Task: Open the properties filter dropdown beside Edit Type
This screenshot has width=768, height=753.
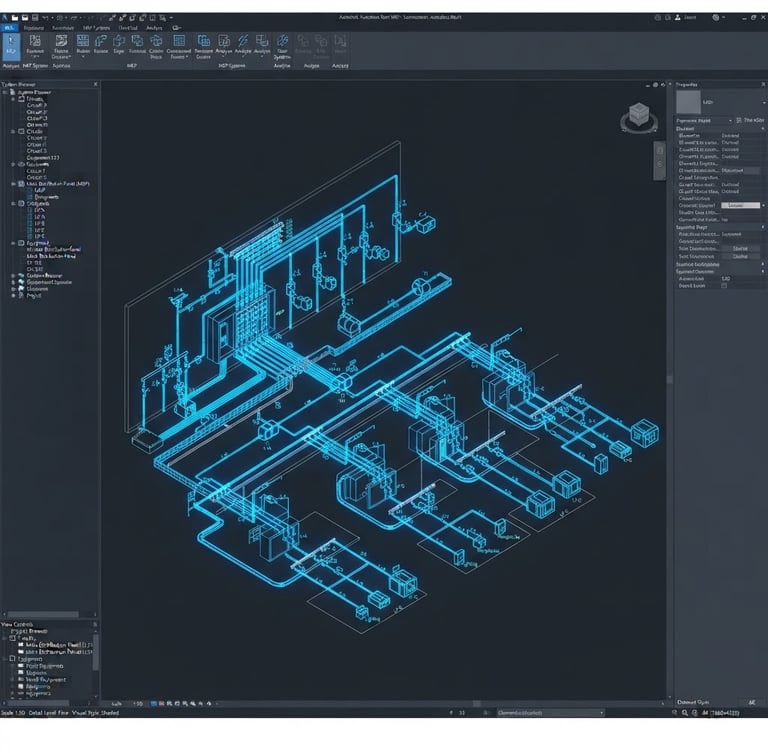Action: [730, 121]
